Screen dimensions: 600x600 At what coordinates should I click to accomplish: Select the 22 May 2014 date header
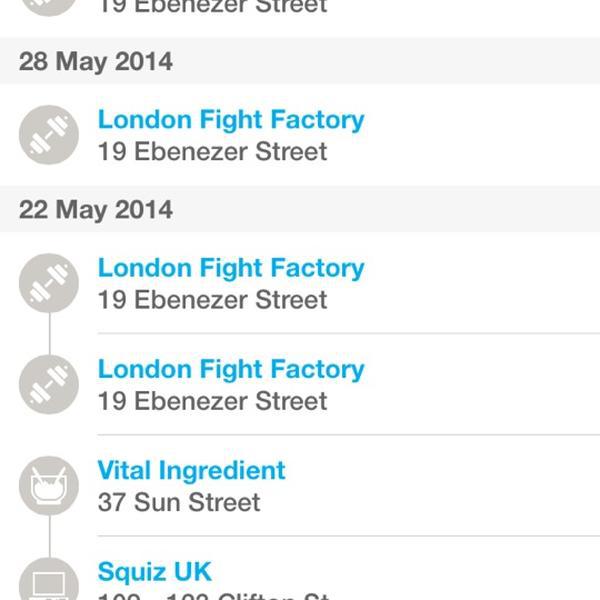coord(96,210)
